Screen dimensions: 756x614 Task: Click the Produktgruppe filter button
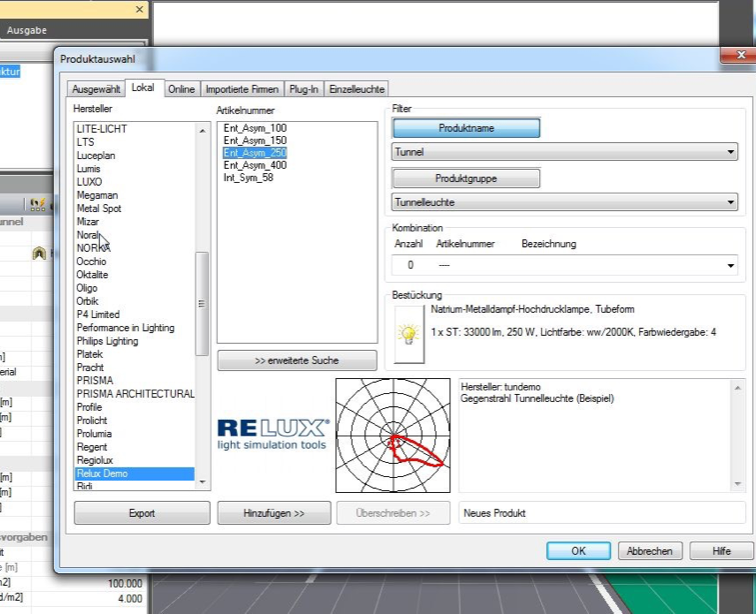[466, 178]
